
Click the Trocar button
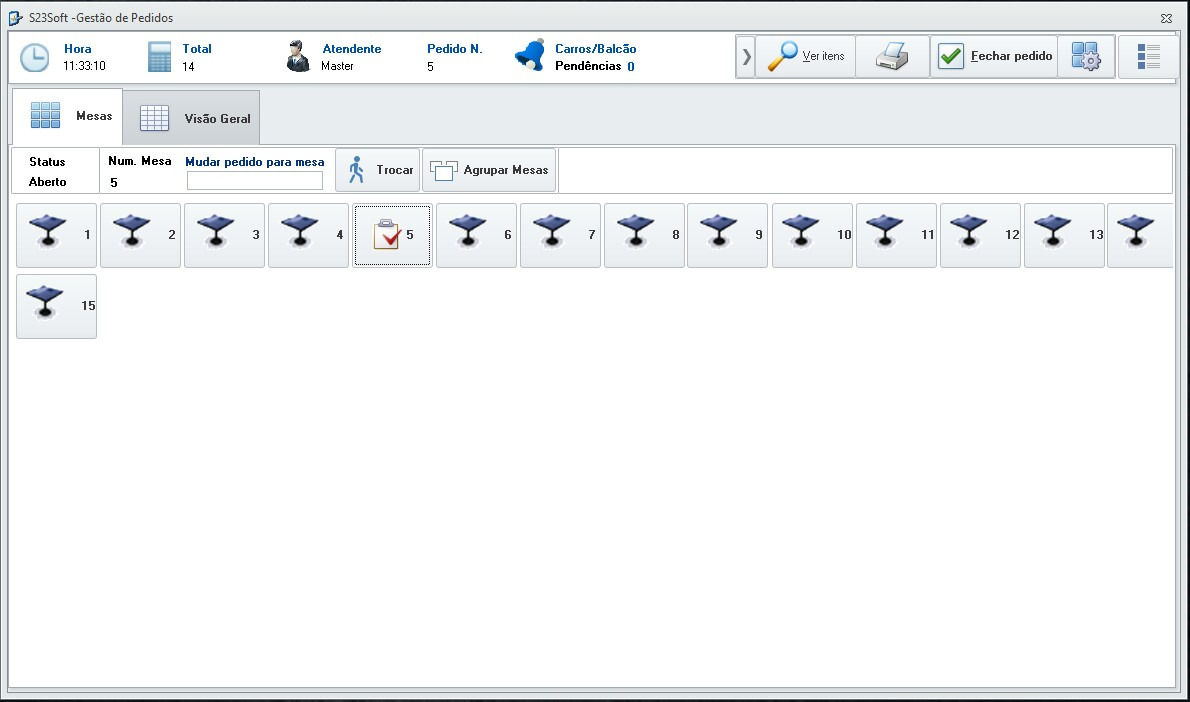[378, 170]
